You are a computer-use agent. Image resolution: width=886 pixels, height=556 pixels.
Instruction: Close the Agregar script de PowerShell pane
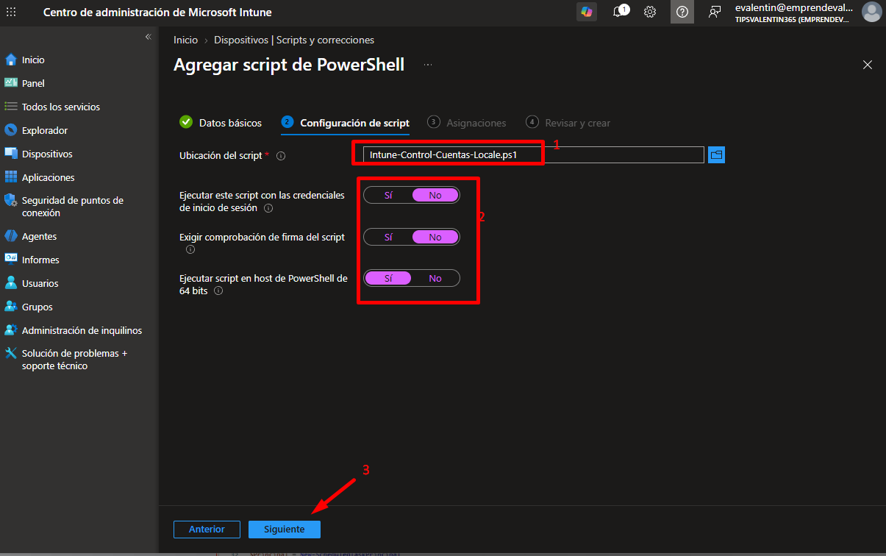tap(867, 65)
